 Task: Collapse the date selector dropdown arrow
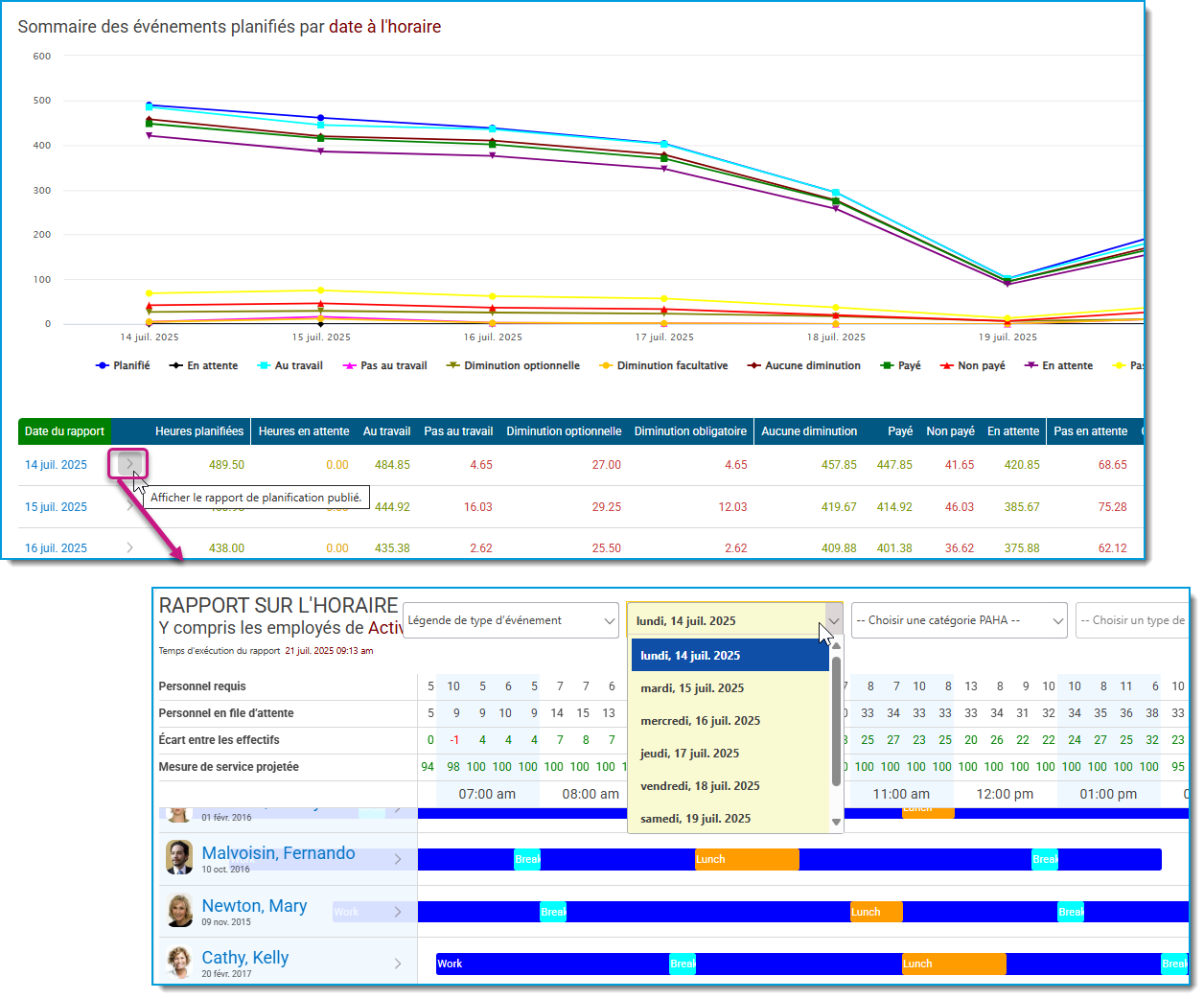pyautogui.click(x=834, y=620)
